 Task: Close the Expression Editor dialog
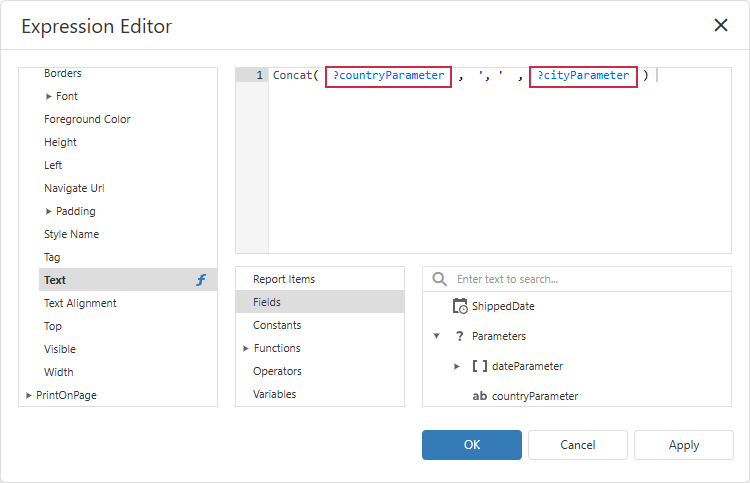[x=721, y=25]
